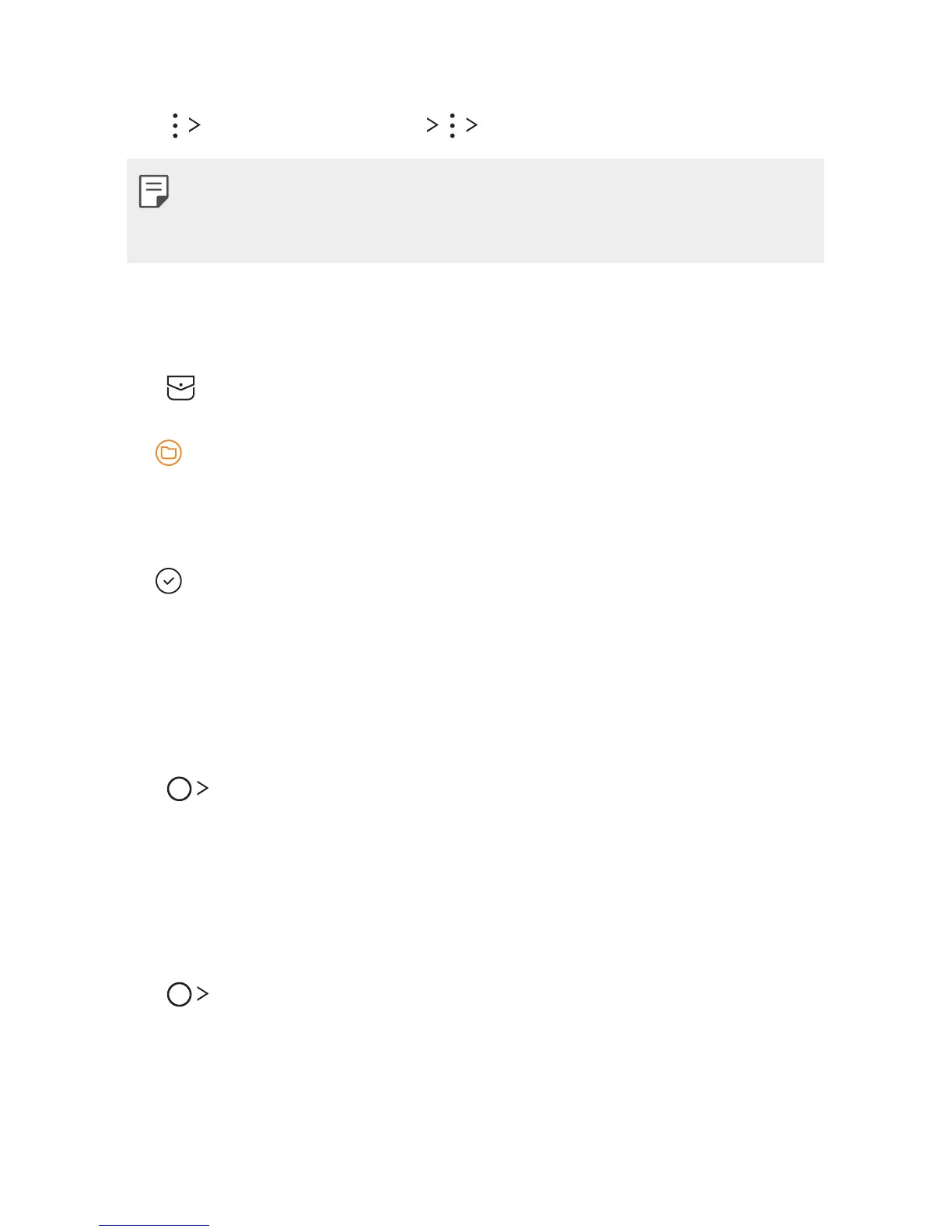Viewport: 952px width, 1232px height.
Task: Expand chevron right after second three-dot icon
Action: click(471, 124)
